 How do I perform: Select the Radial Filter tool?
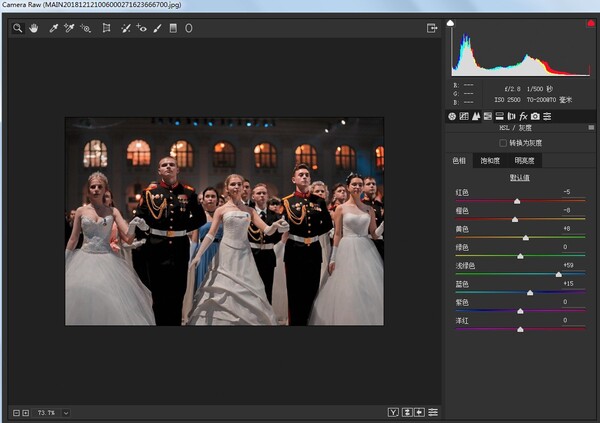(x=189, y=28)
